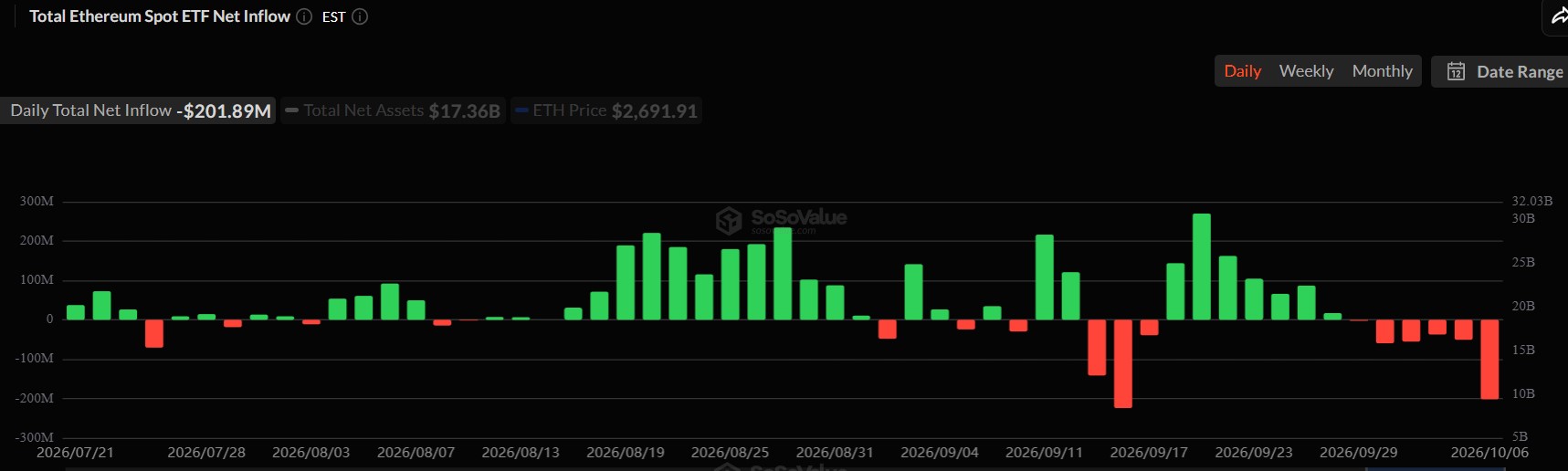Switch to Daily view
The width and height of the screenshot is (1568, 471).
pos(1242,71)
